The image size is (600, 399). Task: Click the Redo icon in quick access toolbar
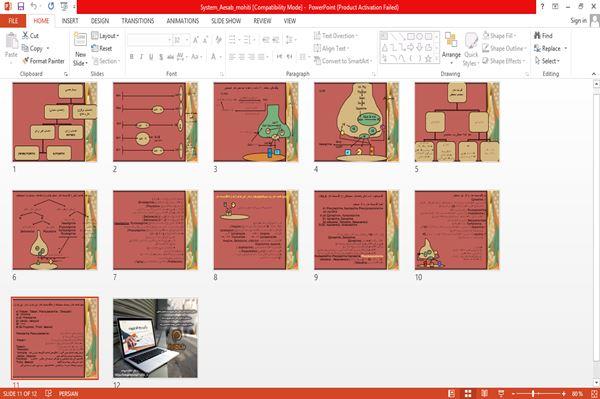pyautogui.click(x=51, y=7)
